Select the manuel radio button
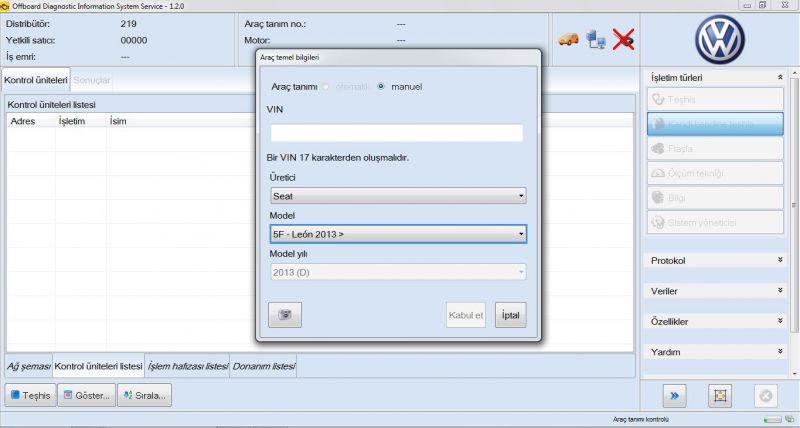 pyautogui.click(x=381, y=87)
